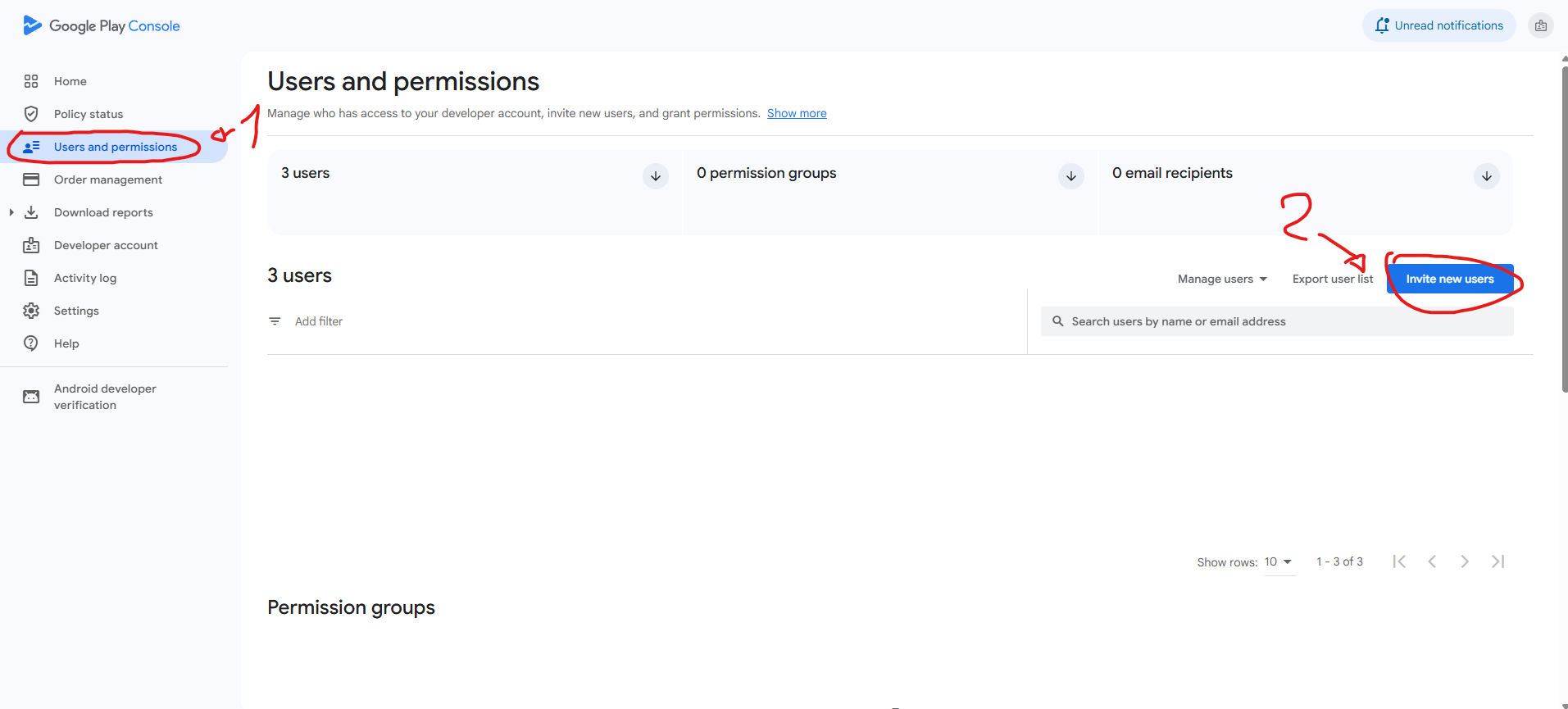
Task: Go to previous page of users
Action: pyautogui.click(x=1432, y=561)
